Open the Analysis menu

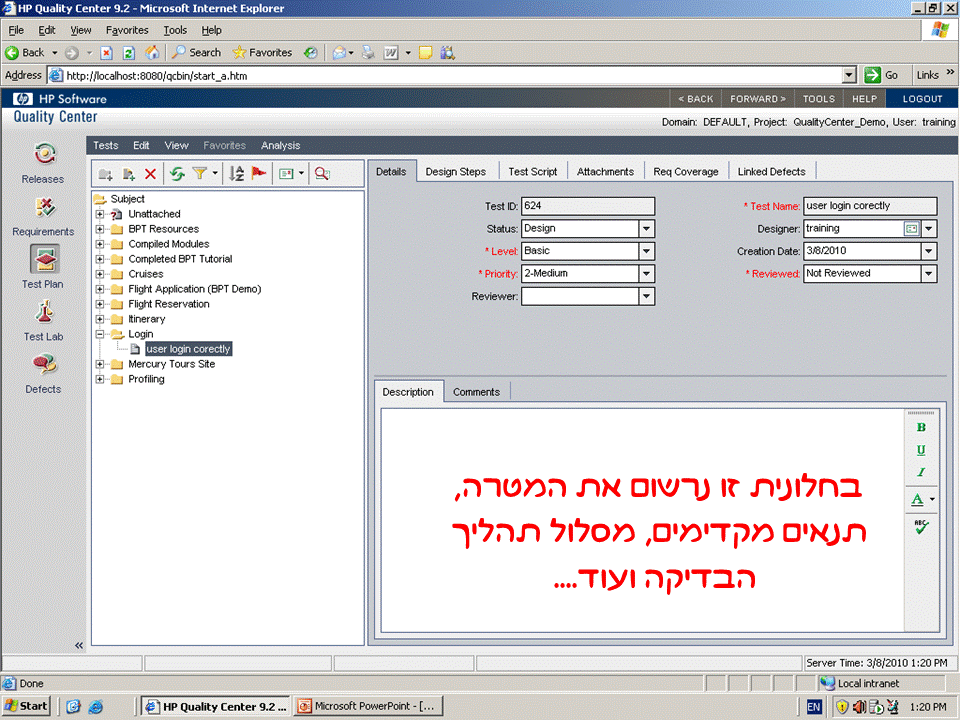click(280, 146)
